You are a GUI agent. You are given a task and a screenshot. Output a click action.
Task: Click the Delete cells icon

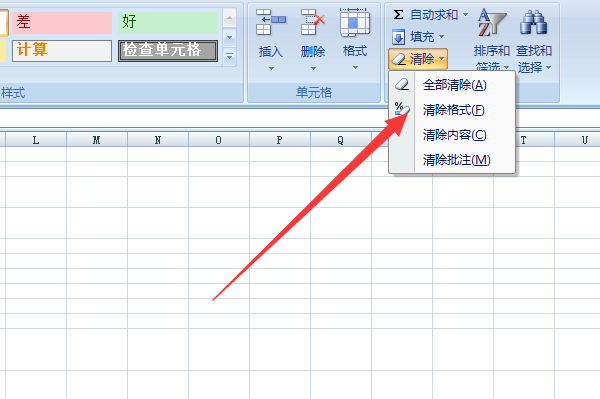tap(313, 22)
